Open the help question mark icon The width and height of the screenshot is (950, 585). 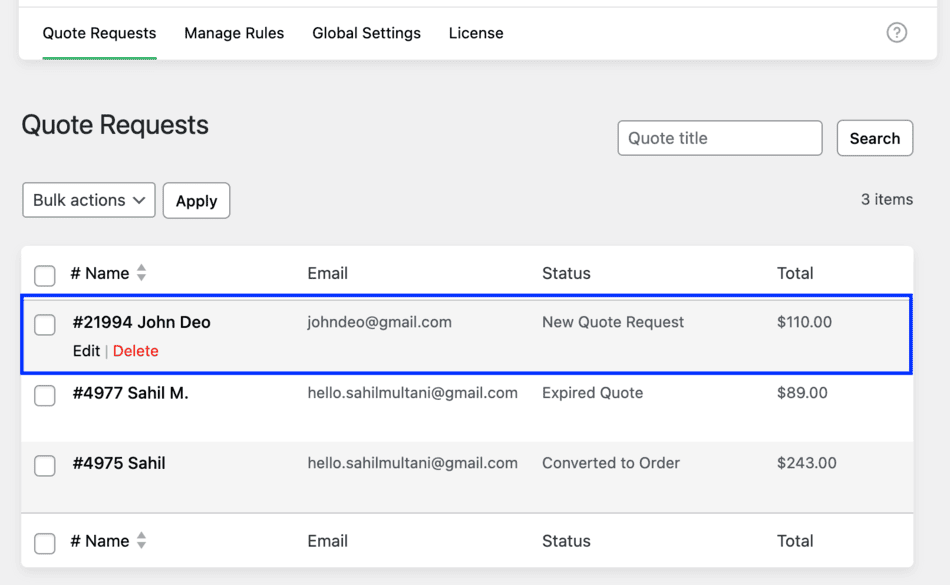896,33
